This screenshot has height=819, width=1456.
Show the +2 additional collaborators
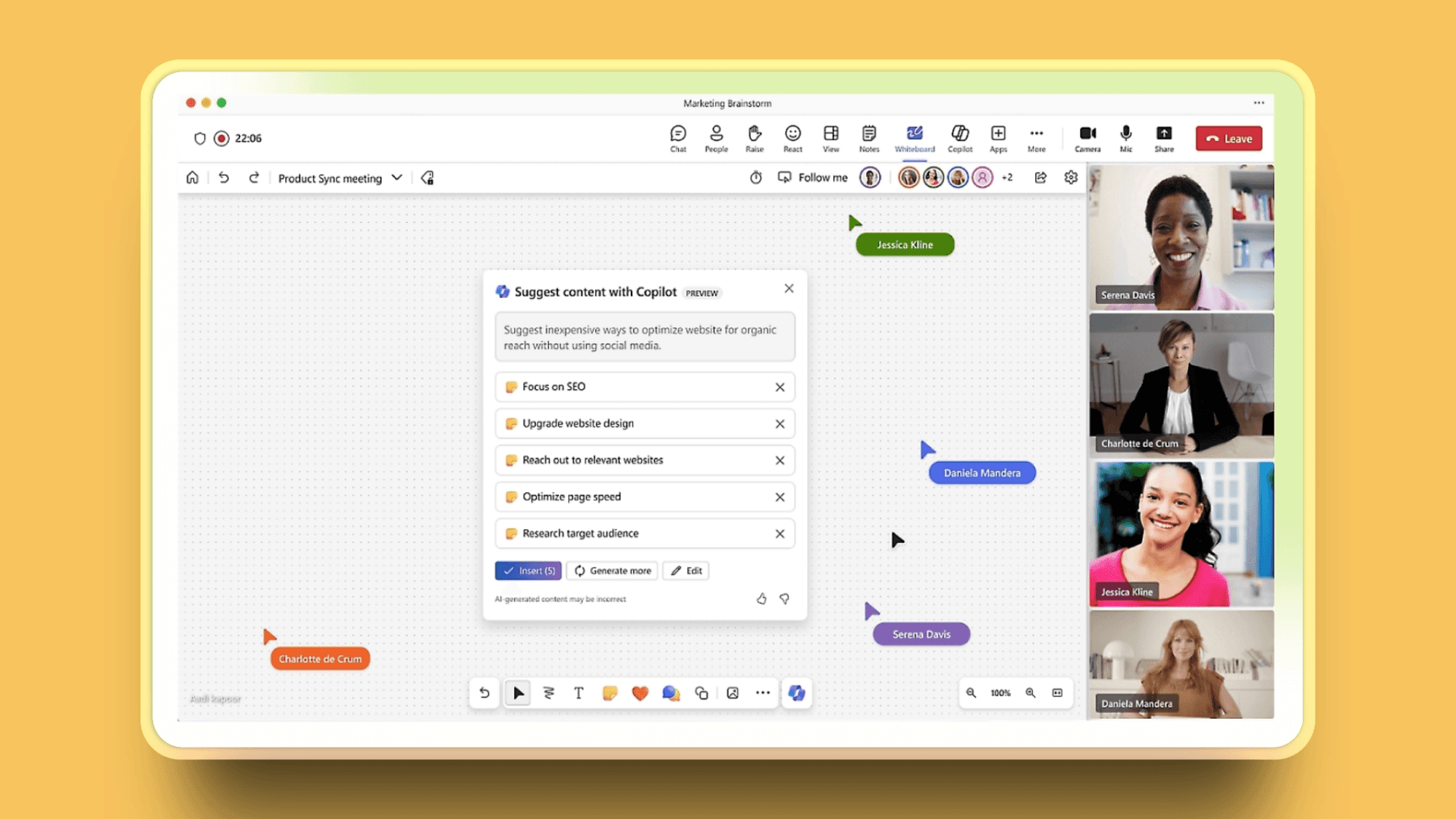(1007, 177)
